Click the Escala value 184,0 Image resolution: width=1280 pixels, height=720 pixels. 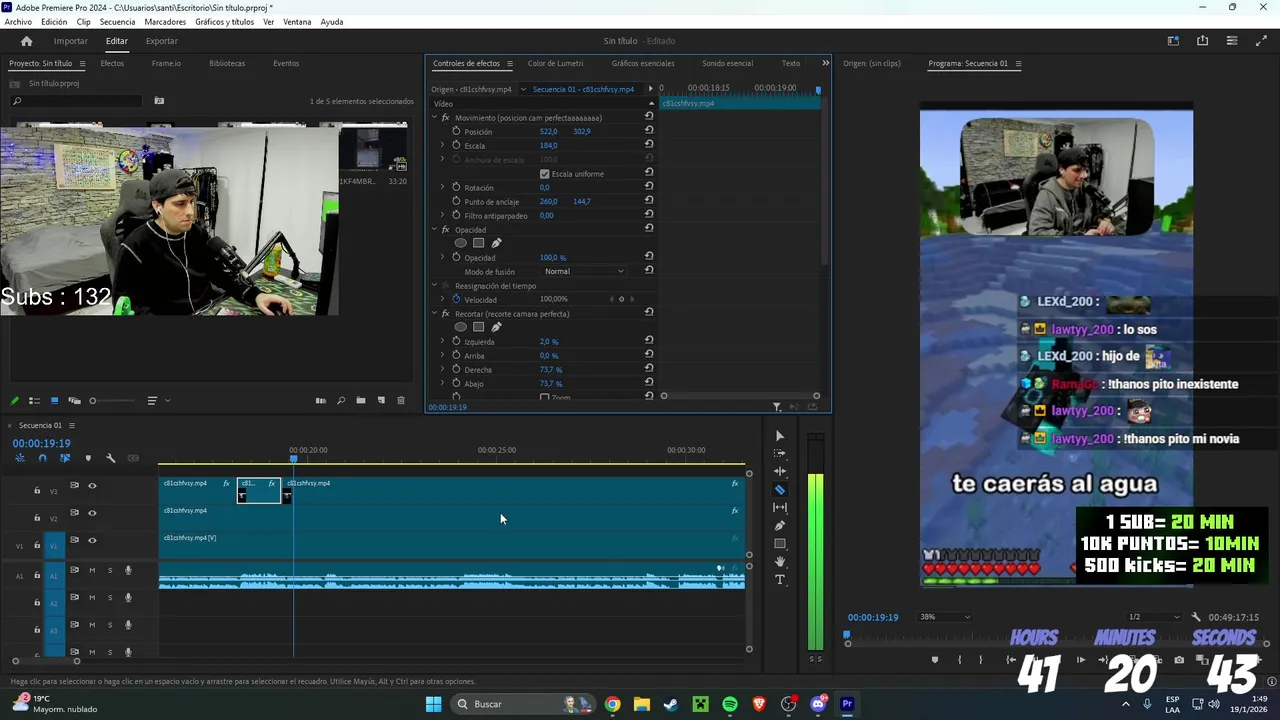pos(548,146)
